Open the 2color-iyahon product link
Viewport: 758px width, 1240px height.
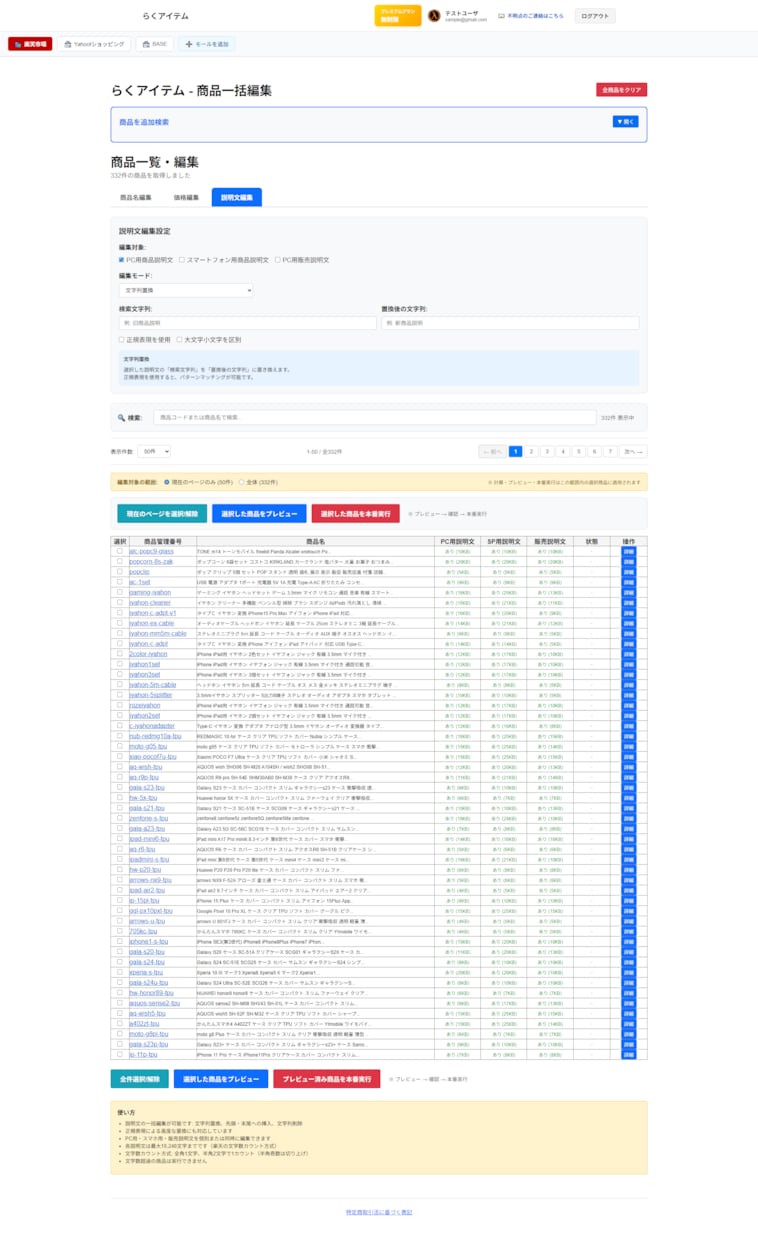[x=149, y=654]
